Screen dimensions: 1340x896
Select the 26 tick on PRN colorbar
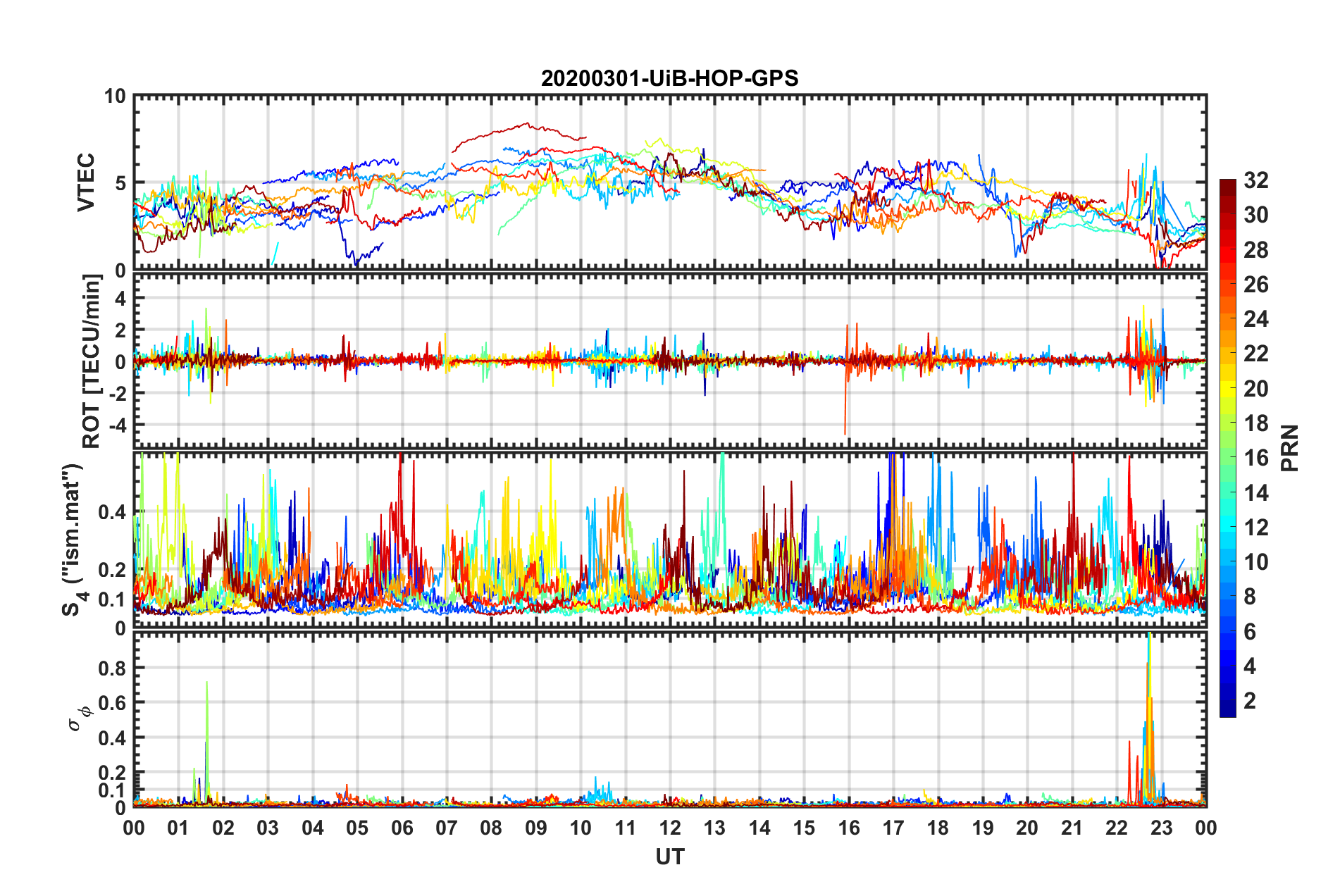click(1255, 285)
